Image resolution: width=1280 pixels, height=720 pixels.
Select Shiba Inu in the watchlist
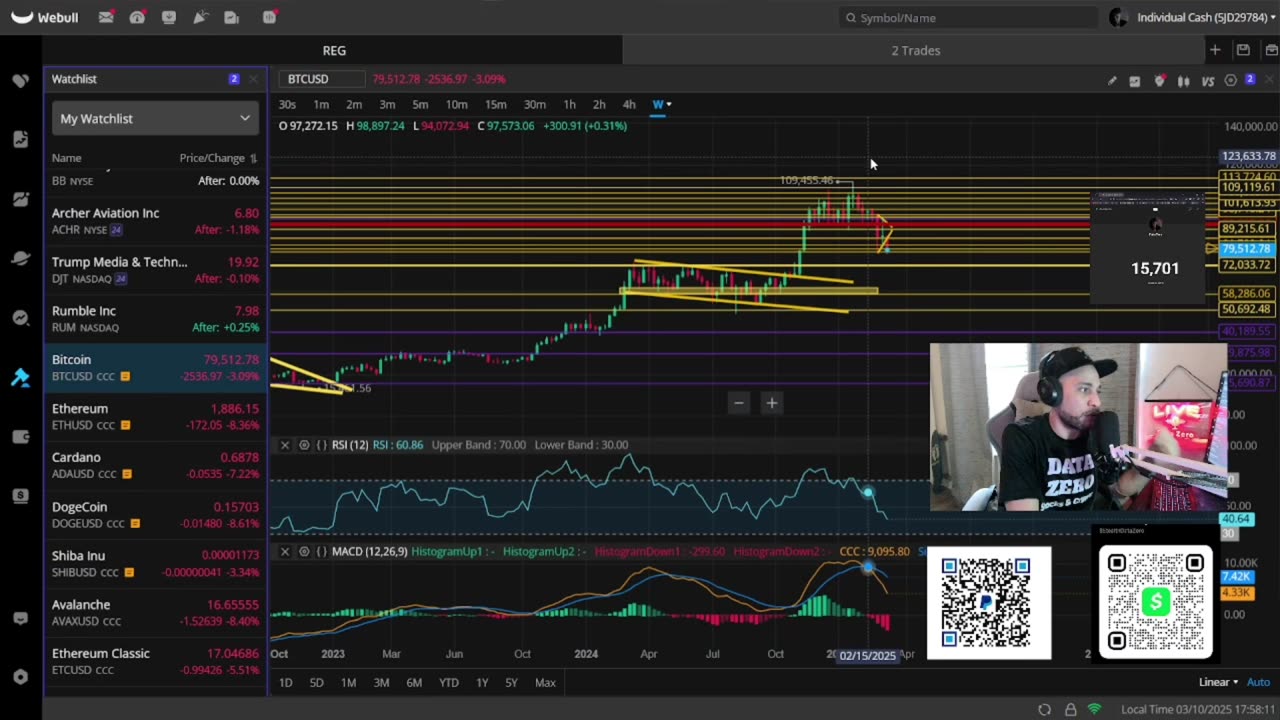click(155, 564)
